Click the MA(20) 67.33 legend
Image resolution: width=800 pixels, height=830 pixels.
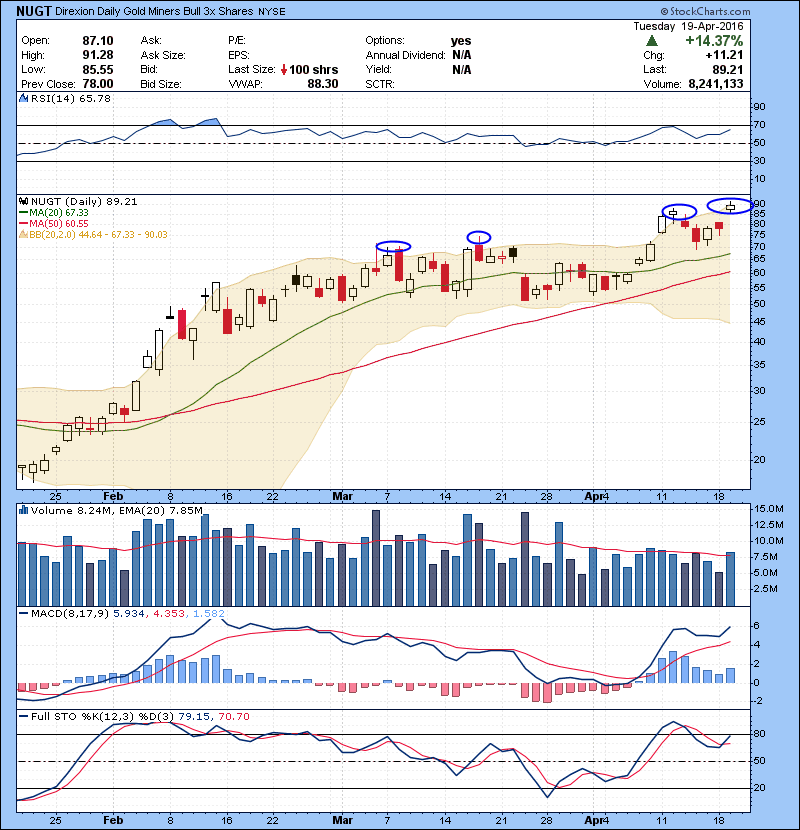click(54, 212)
